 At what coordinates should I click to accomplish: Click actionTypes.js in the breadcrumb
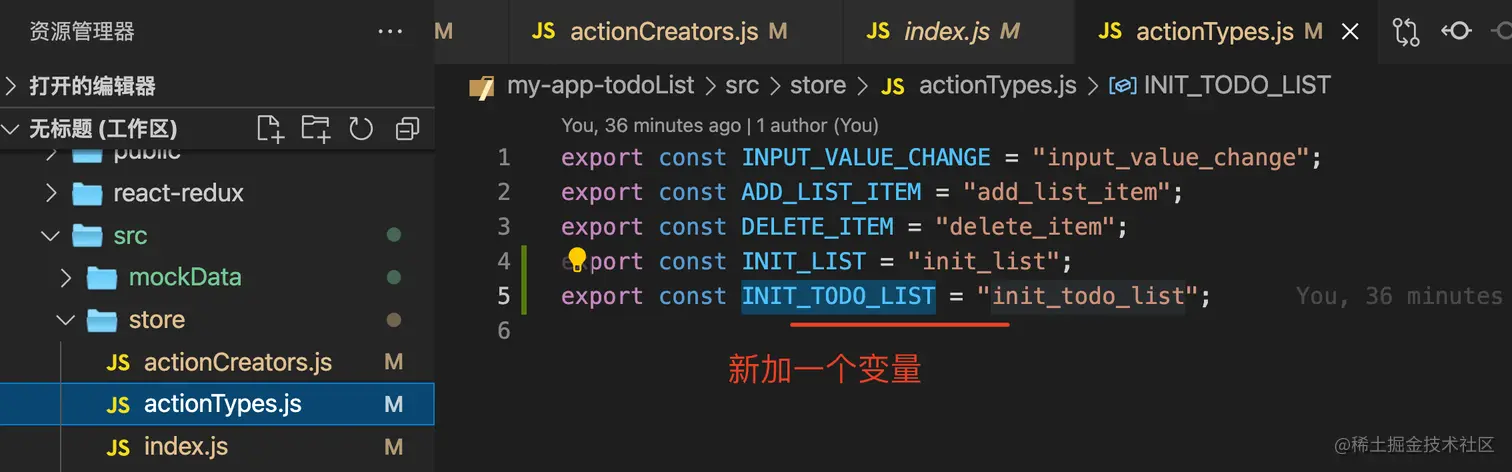point(997,86)
